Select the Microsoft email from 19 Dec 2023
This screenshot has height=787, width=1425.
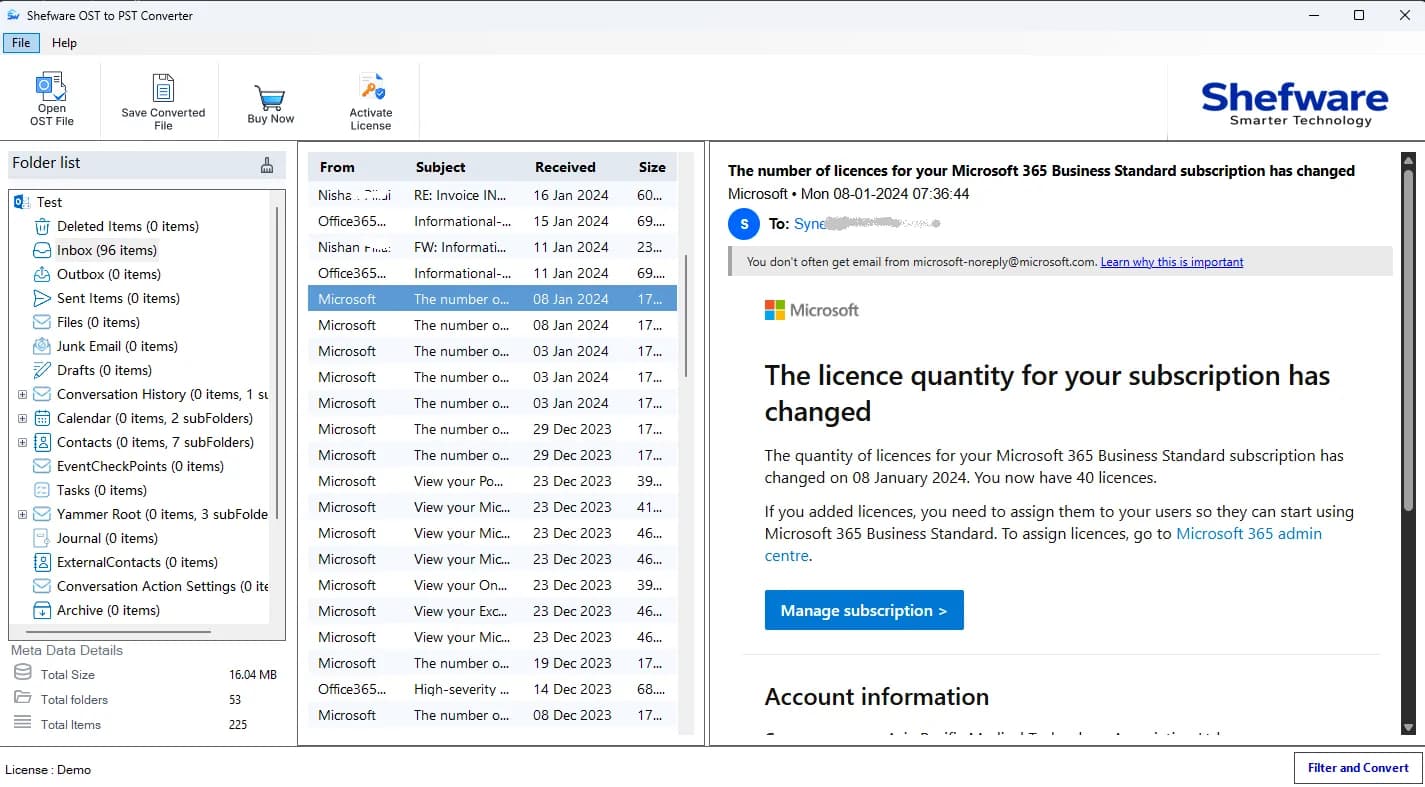[x=492, y=663]
